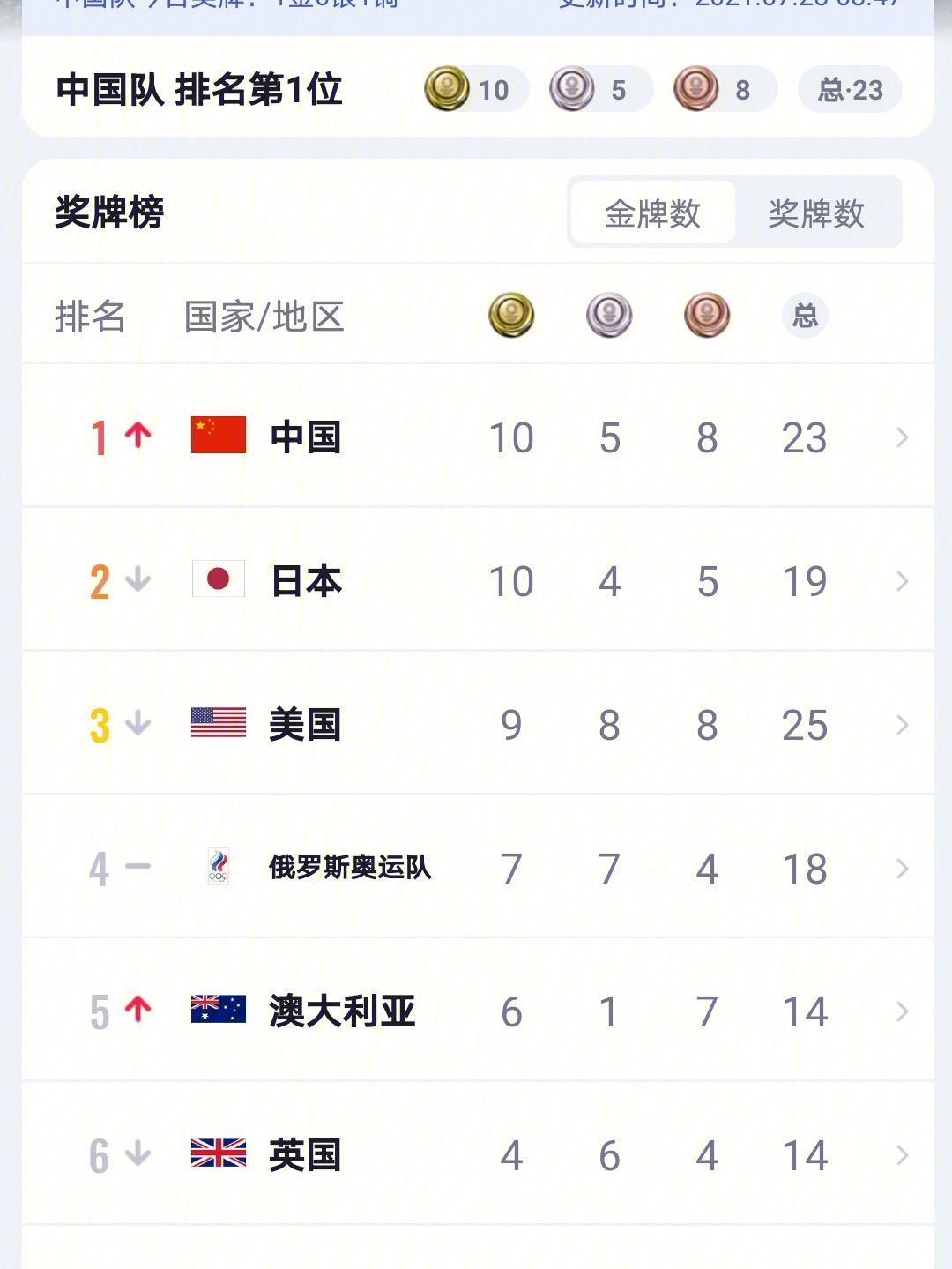Click the United Kingdom flag icon

(x=219, y=1153)
